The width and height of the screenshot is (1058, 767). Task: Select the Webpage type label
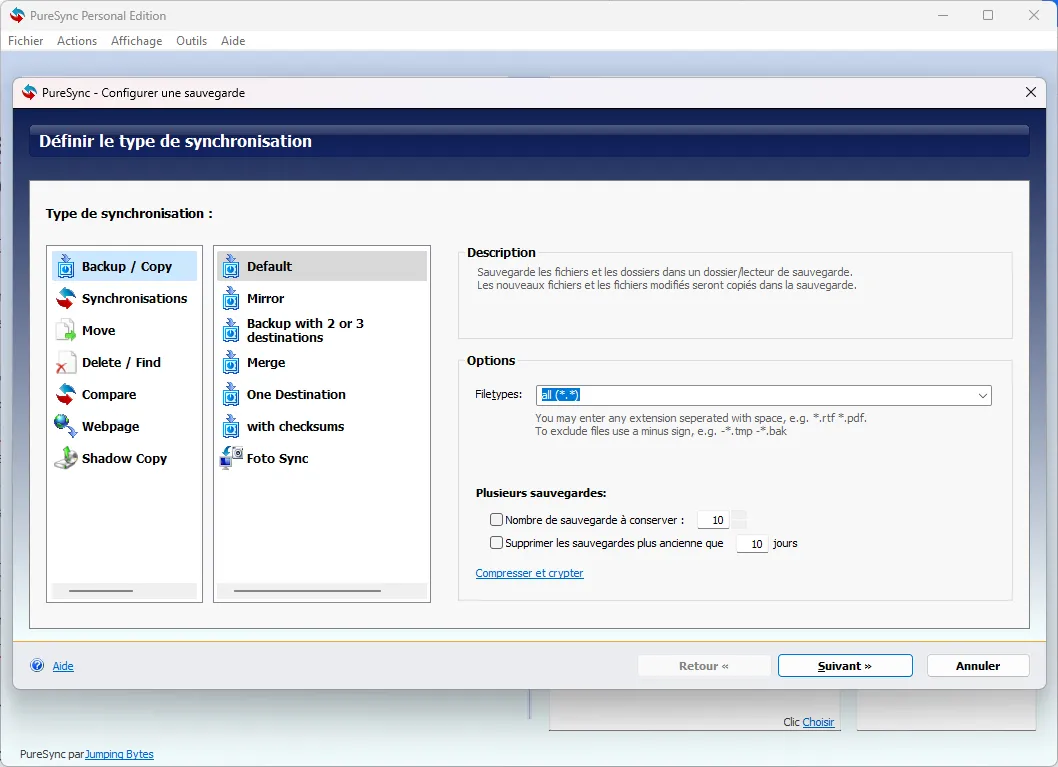tap(111, 426)
